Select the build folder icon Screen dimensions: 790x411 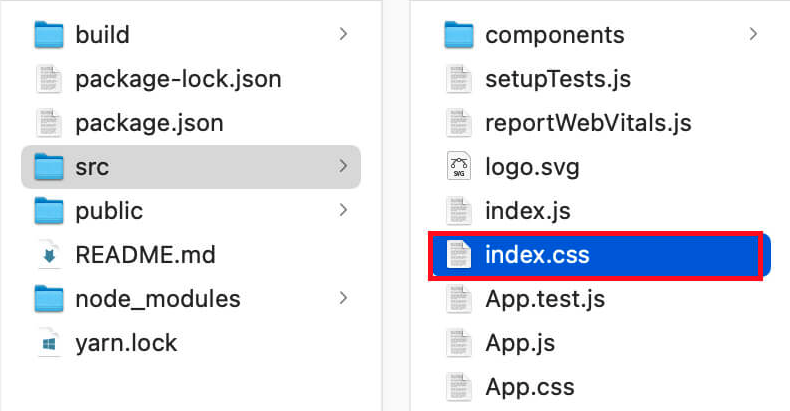click(x=49, y=35)
